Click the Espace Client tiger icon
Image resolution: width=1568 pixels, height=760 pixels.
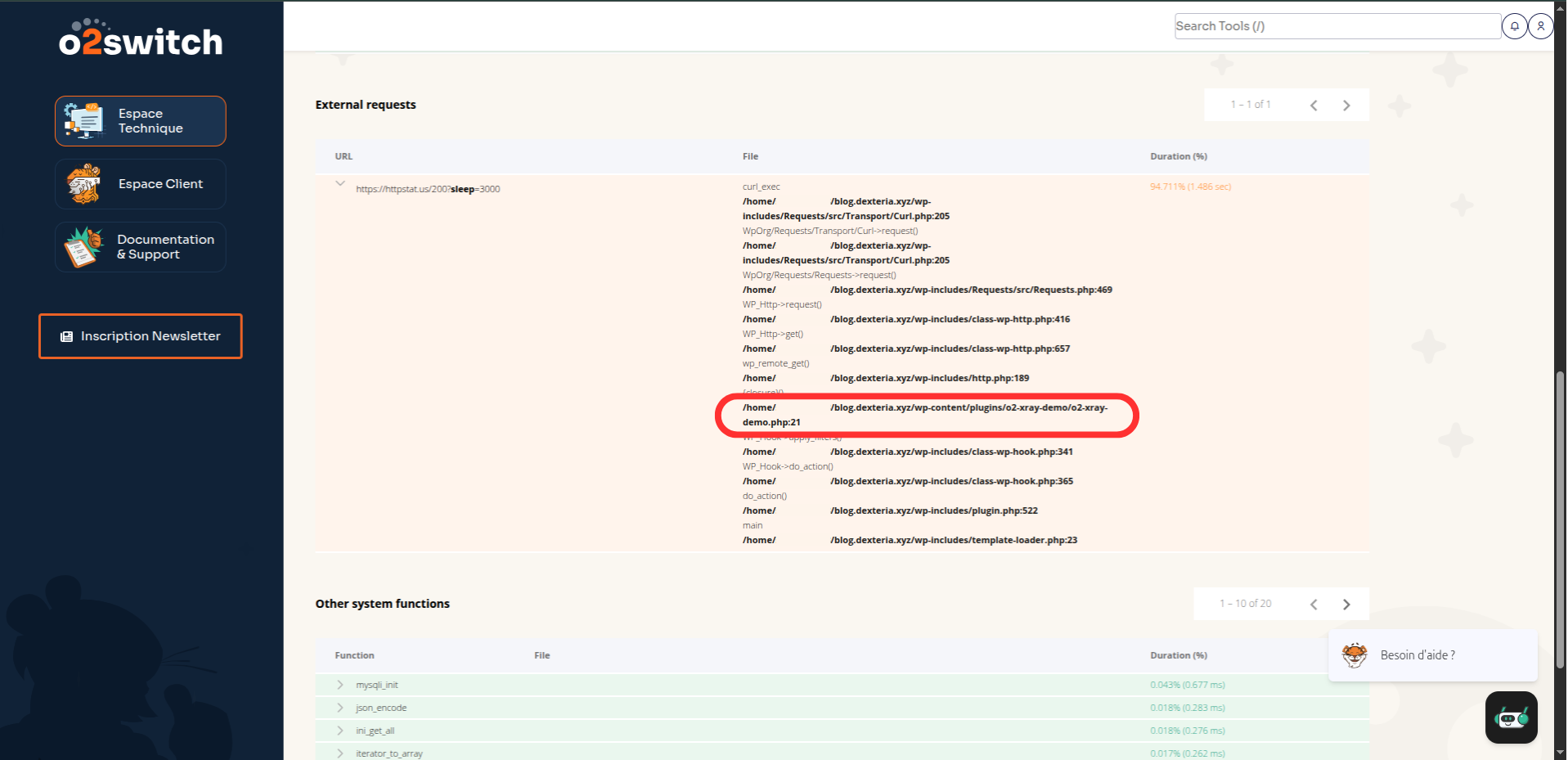(84, 184)
